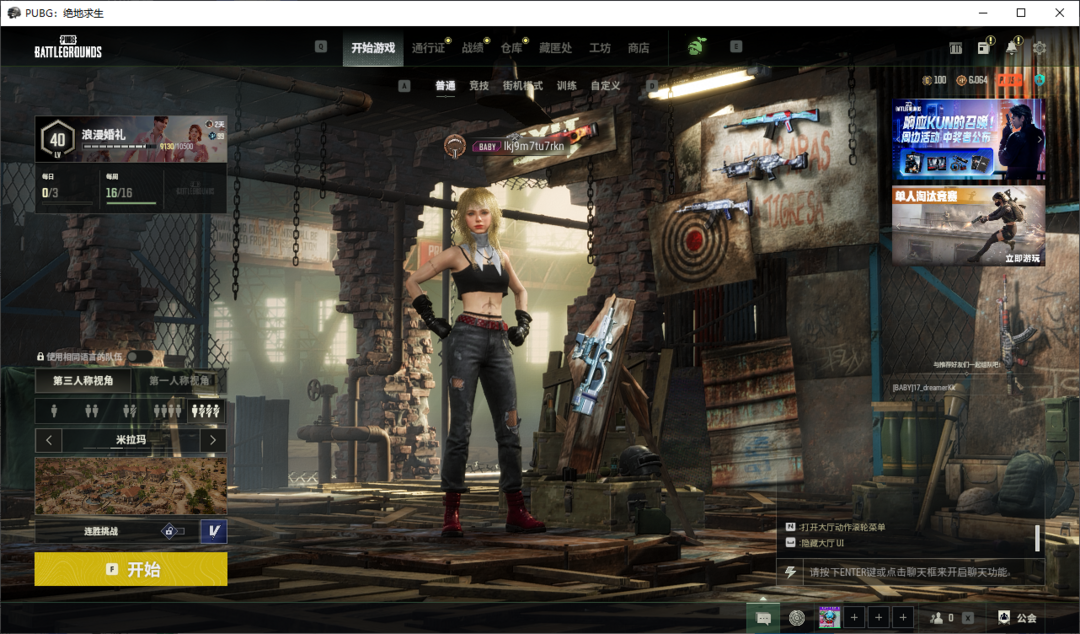Image resolution: width=1080 pixels, height=634 pixels.
Task: Go to previous map with left arrow
Action: tap(49, 440)
